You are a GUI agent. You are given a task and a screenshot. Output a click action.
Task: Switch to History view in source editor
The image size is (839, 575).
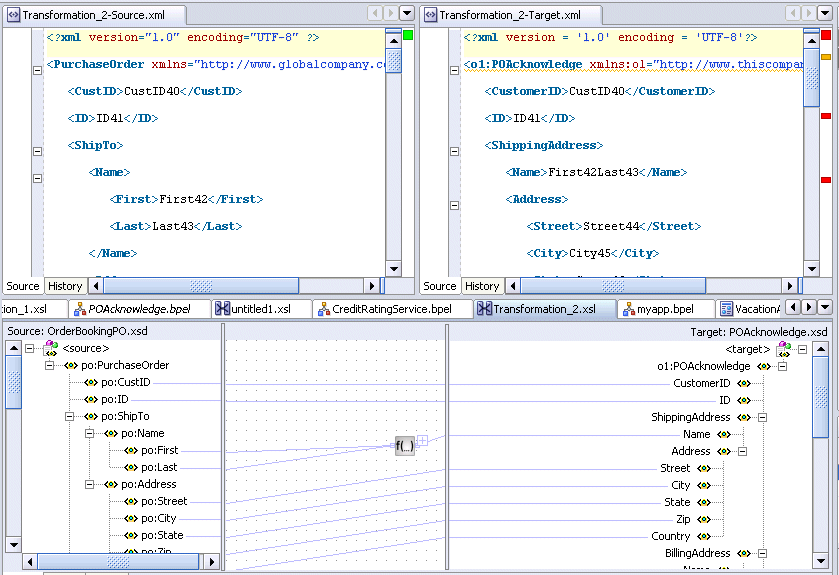click(65, 286)
